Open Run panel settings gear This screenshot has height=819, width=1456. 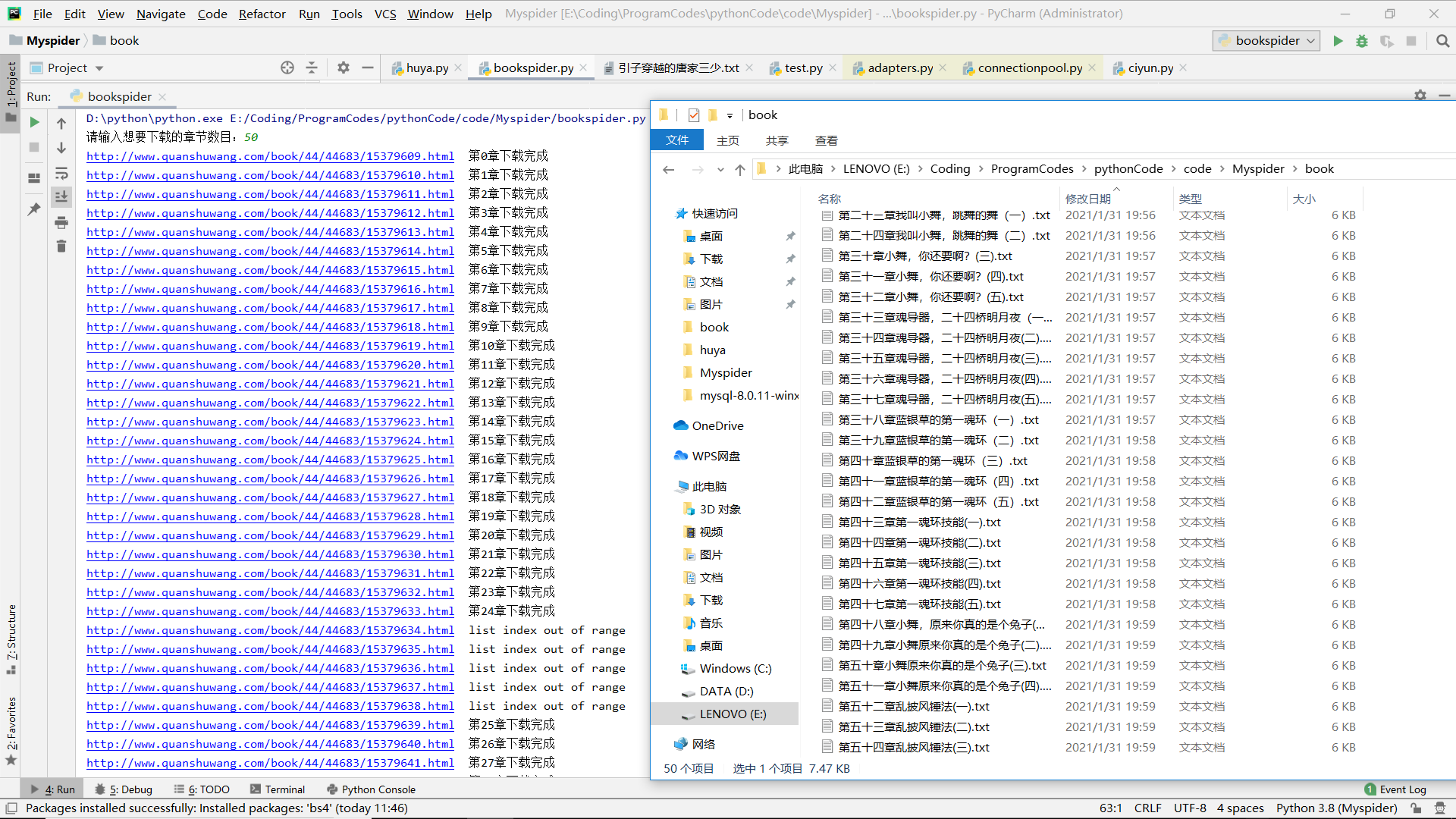(1420, 96)
